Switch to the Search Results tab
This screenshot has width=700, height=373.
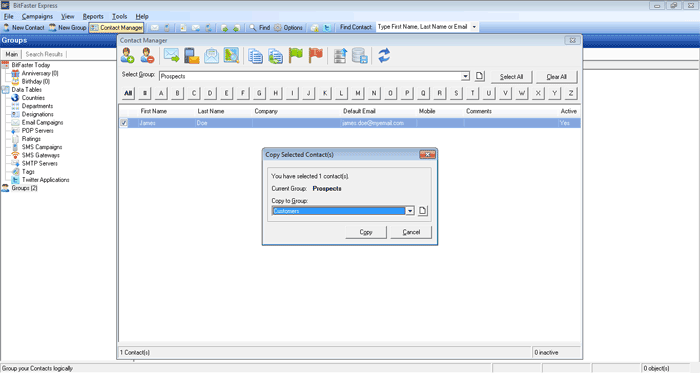coord(44,54)
